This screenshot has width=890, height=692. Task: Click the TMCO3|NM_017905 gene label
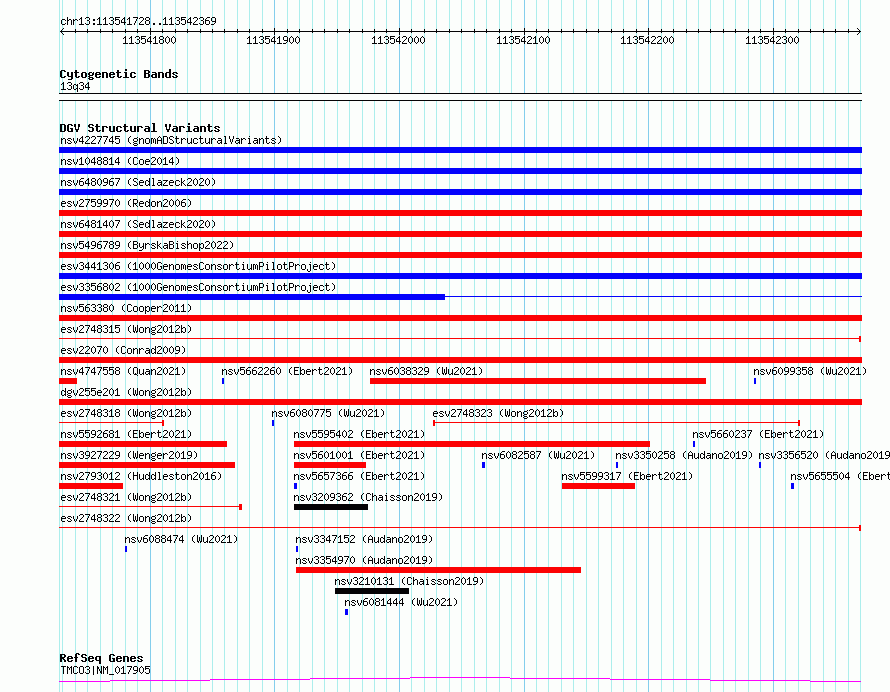click(x=106, y=670)
